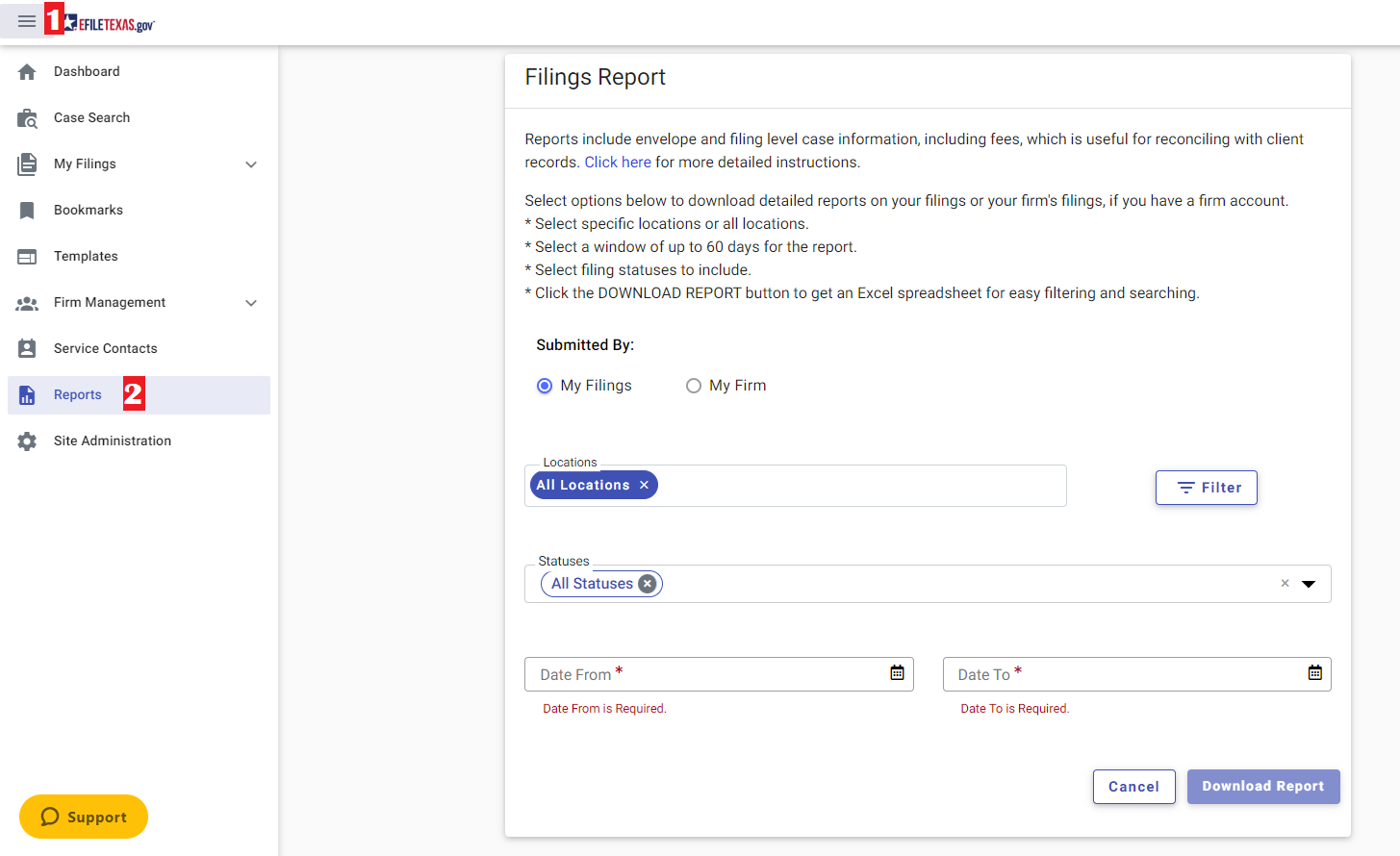Open Service Contacts page
This screenshot has width=1400, height=856.
tap(139, 349)
